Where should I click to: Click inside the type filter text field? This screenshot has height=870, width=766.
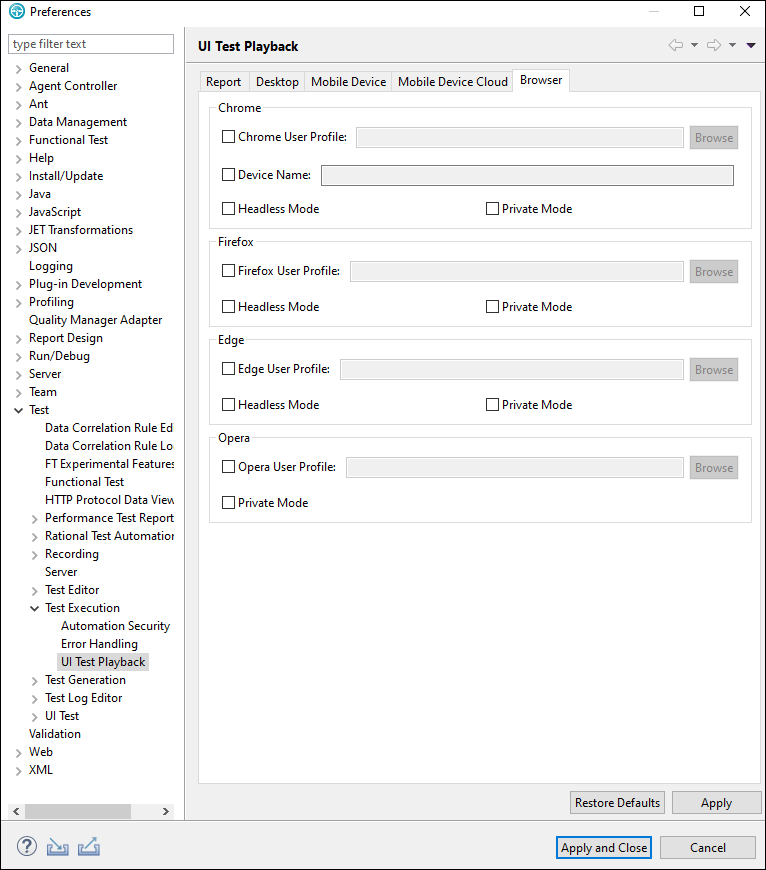pos(90,44)
